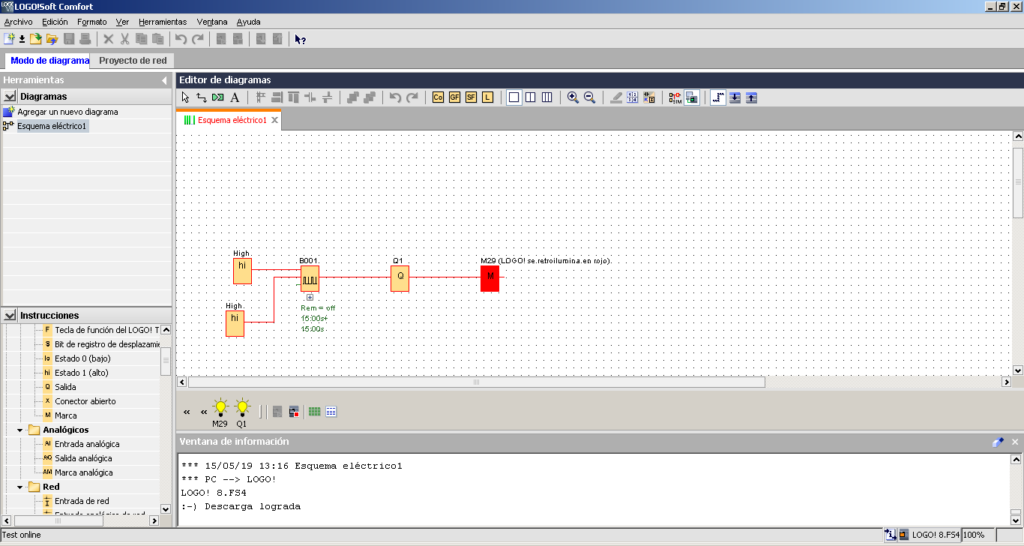Select the selection arrow tool
This screenshot has height=546, width=1024.
(185, 97)
